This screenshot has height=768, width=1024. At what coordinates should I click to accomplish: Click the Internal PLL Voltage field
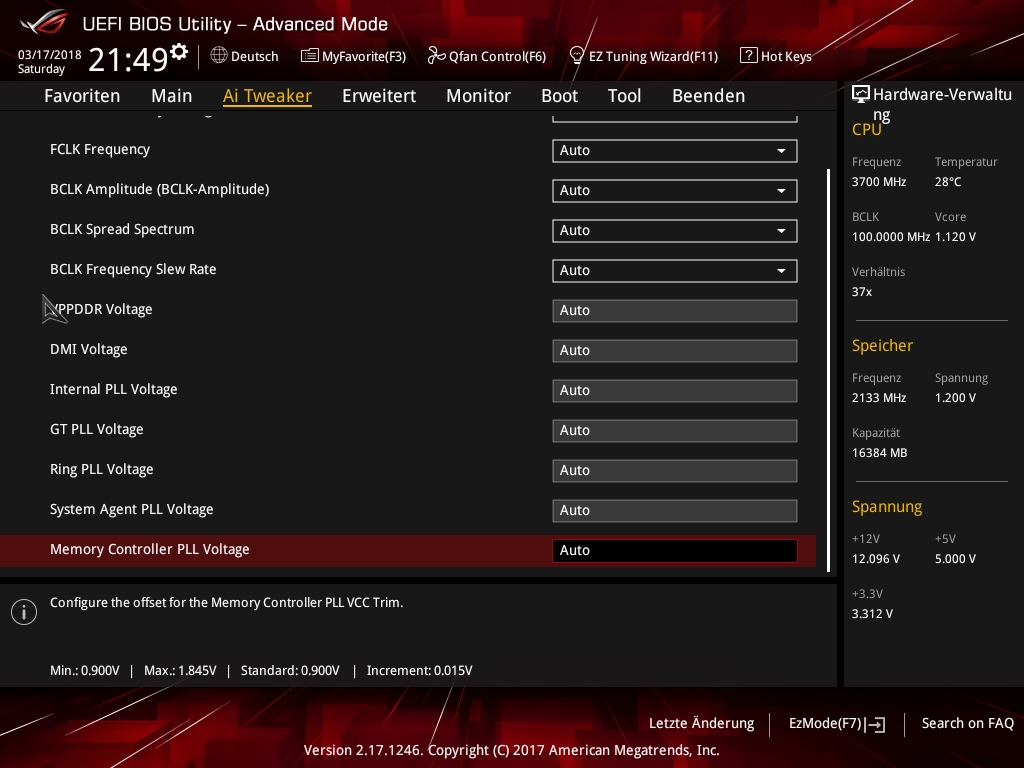[675, 391]
